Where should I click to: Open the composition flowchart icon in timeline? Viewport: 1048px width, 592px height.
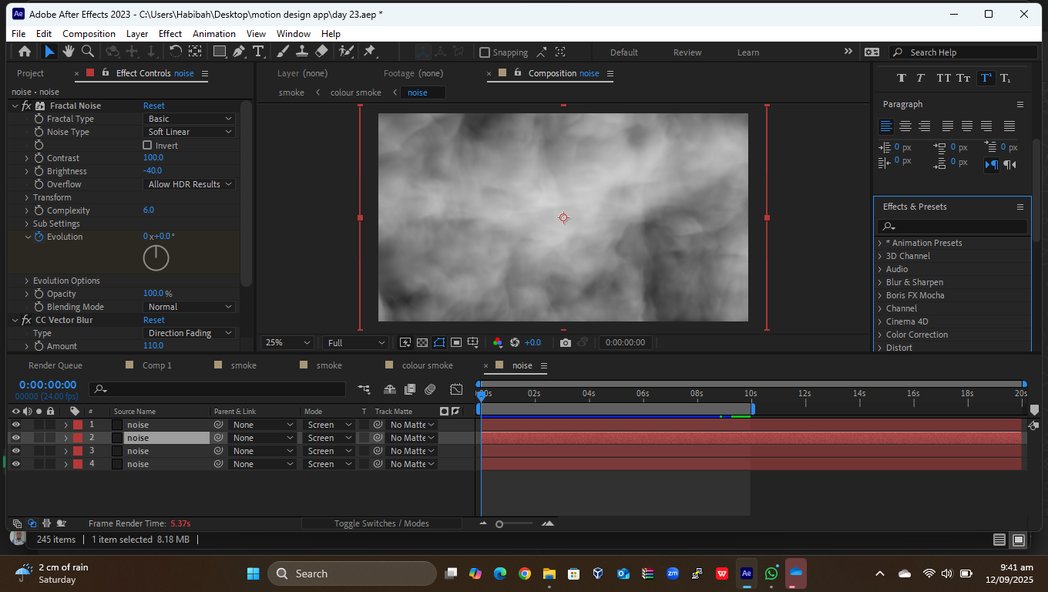364,389
